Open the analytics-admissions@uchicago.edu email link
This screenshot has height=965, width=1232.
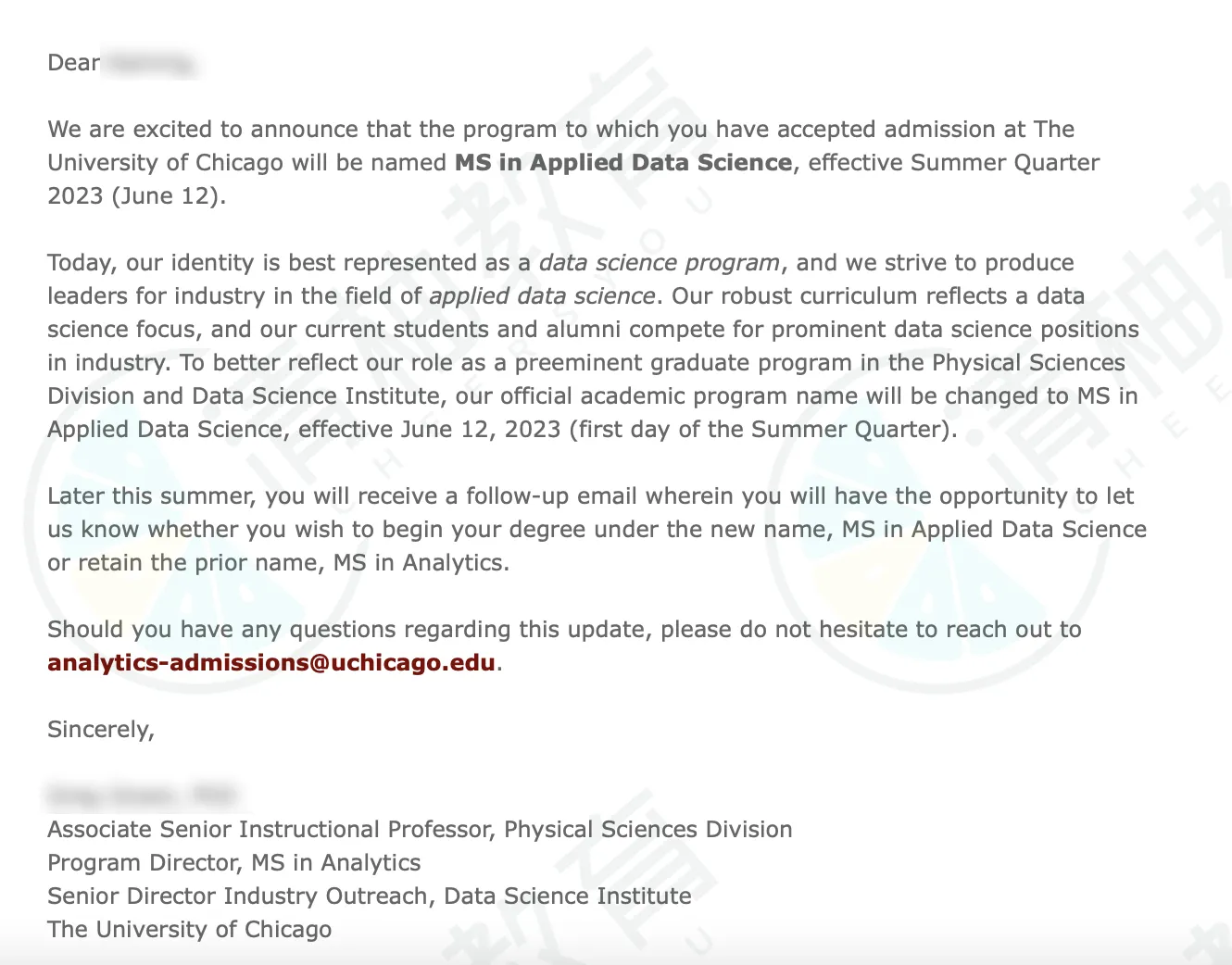pos(271,663)
